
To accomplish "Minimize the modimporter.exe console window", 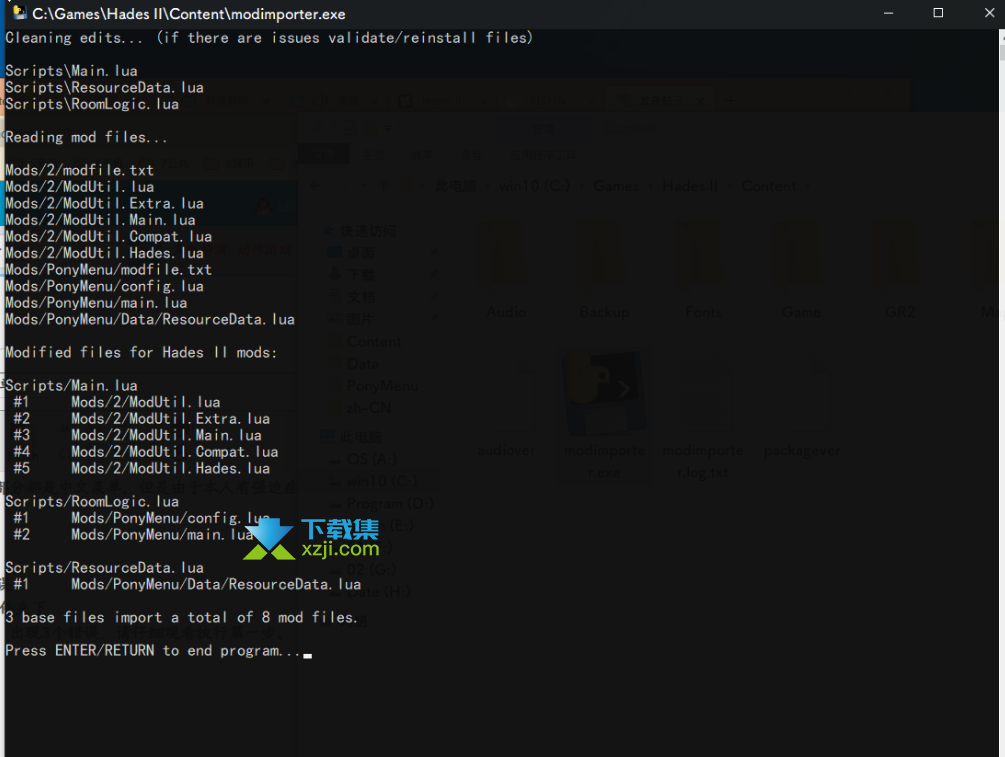I will click(x=888, y=13).
